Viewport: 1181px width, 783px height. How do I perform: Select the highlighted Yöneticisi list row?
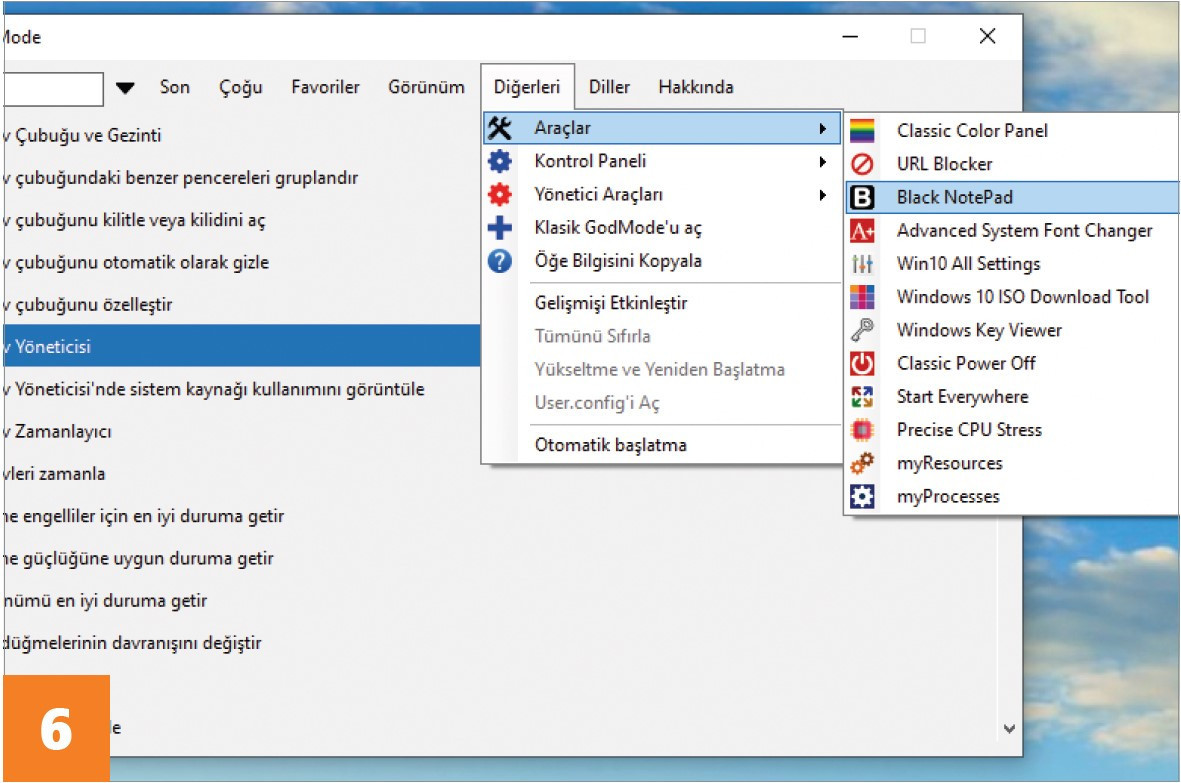(x=242, y=346)
